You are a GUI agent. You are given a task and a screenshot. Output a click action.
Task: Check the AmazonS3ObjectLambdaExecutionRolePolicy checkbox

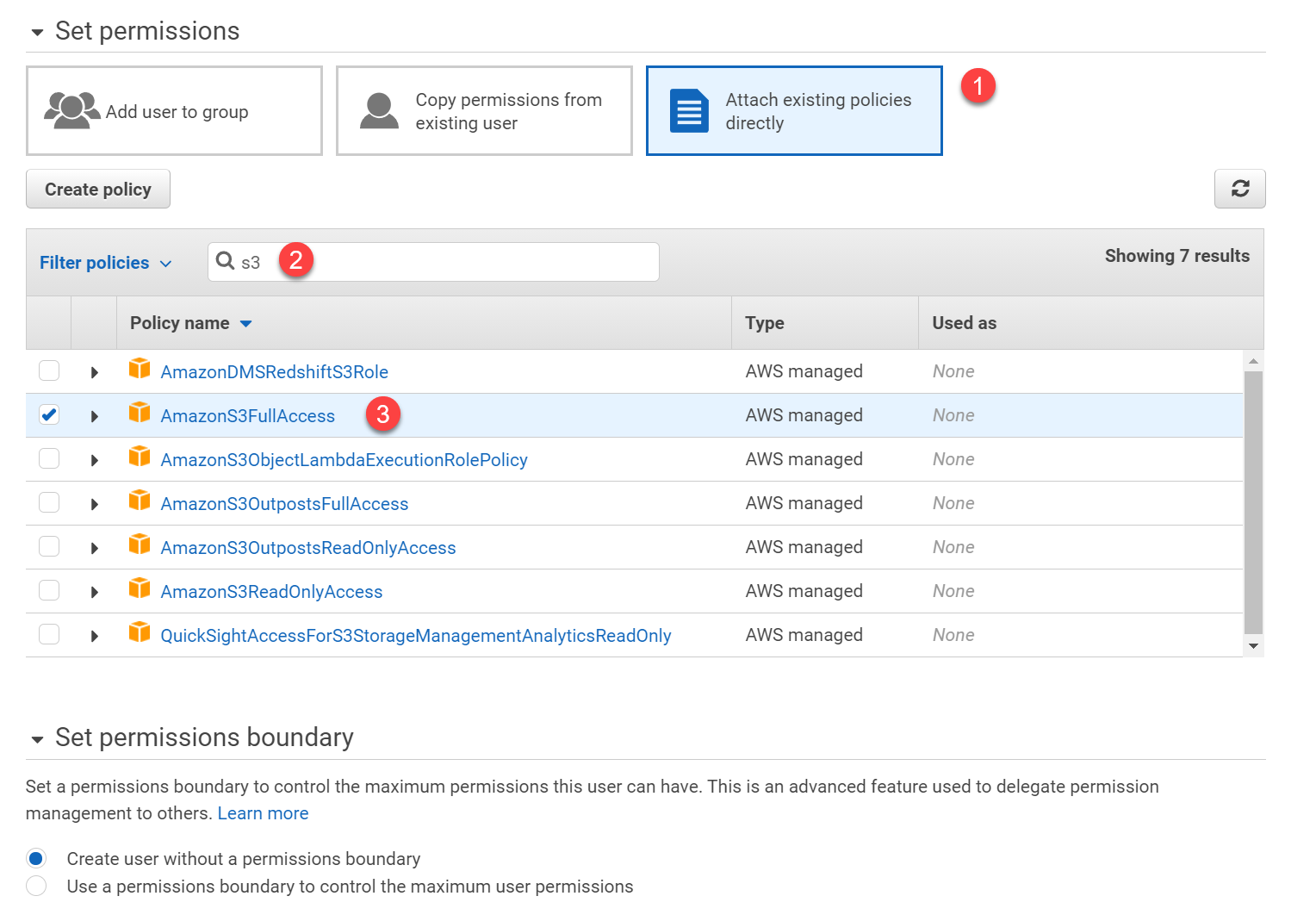pos(49,458)
